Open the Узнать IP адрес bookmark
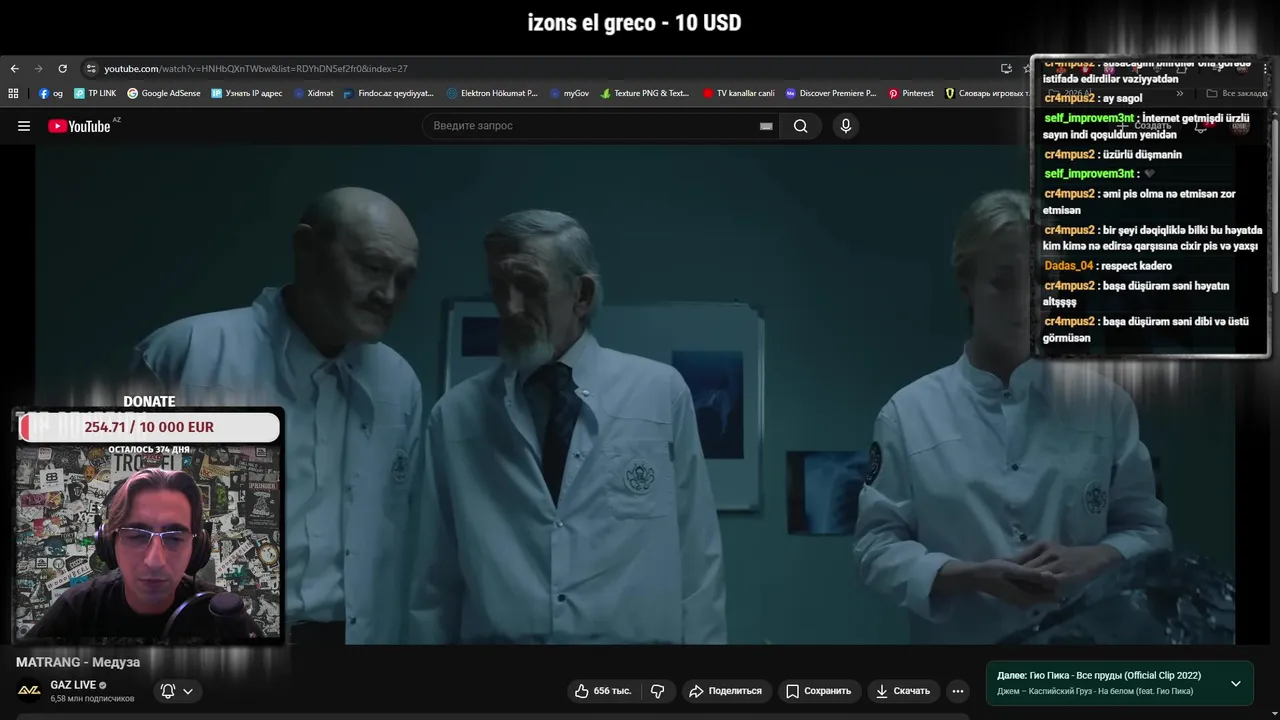The height and width of the screenshot is (720, 1280). (246, 93)
